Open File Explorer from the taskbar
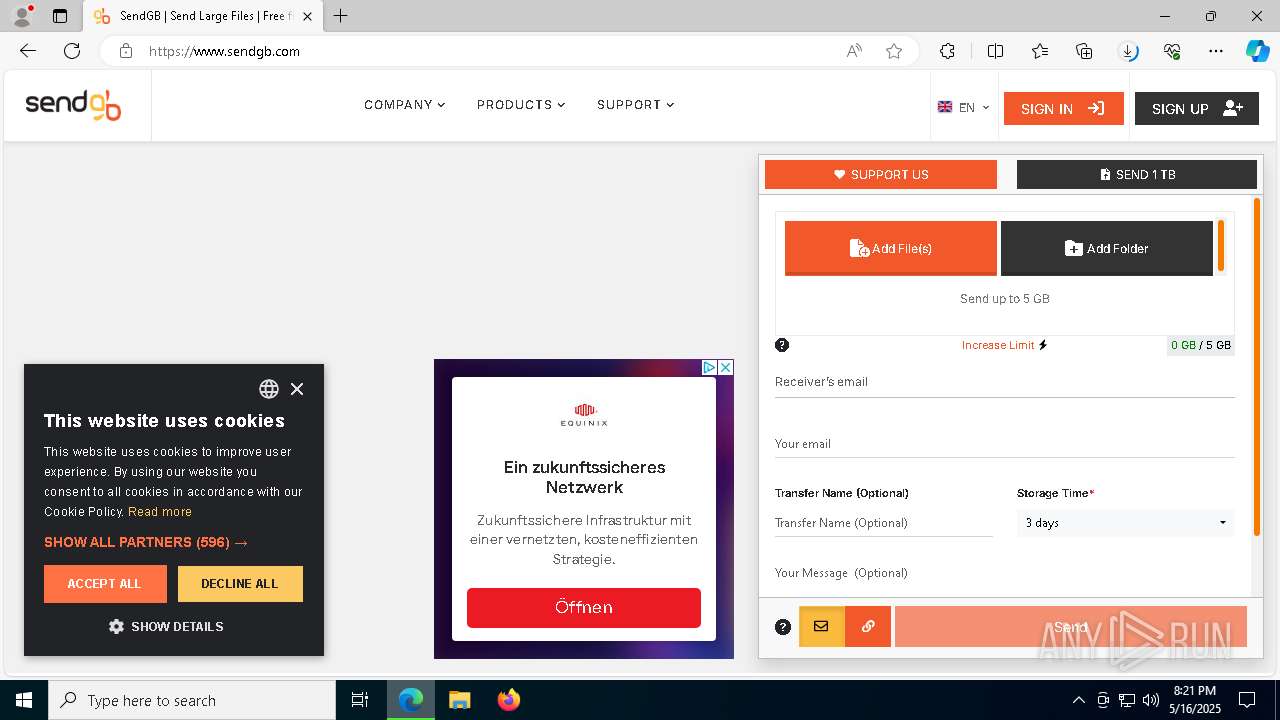Viewport: 1280px width, 720px height. pos(459,700)
